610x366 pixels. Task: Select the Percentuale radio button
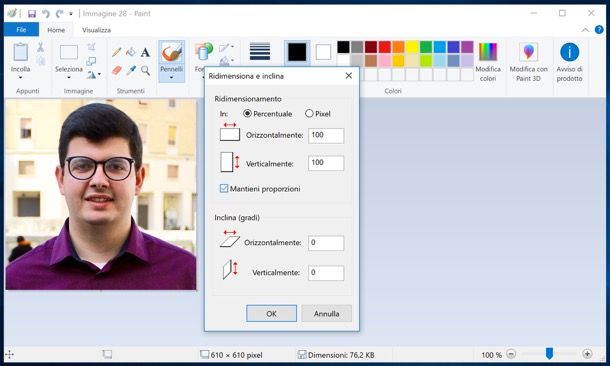(x=247, y=114)
